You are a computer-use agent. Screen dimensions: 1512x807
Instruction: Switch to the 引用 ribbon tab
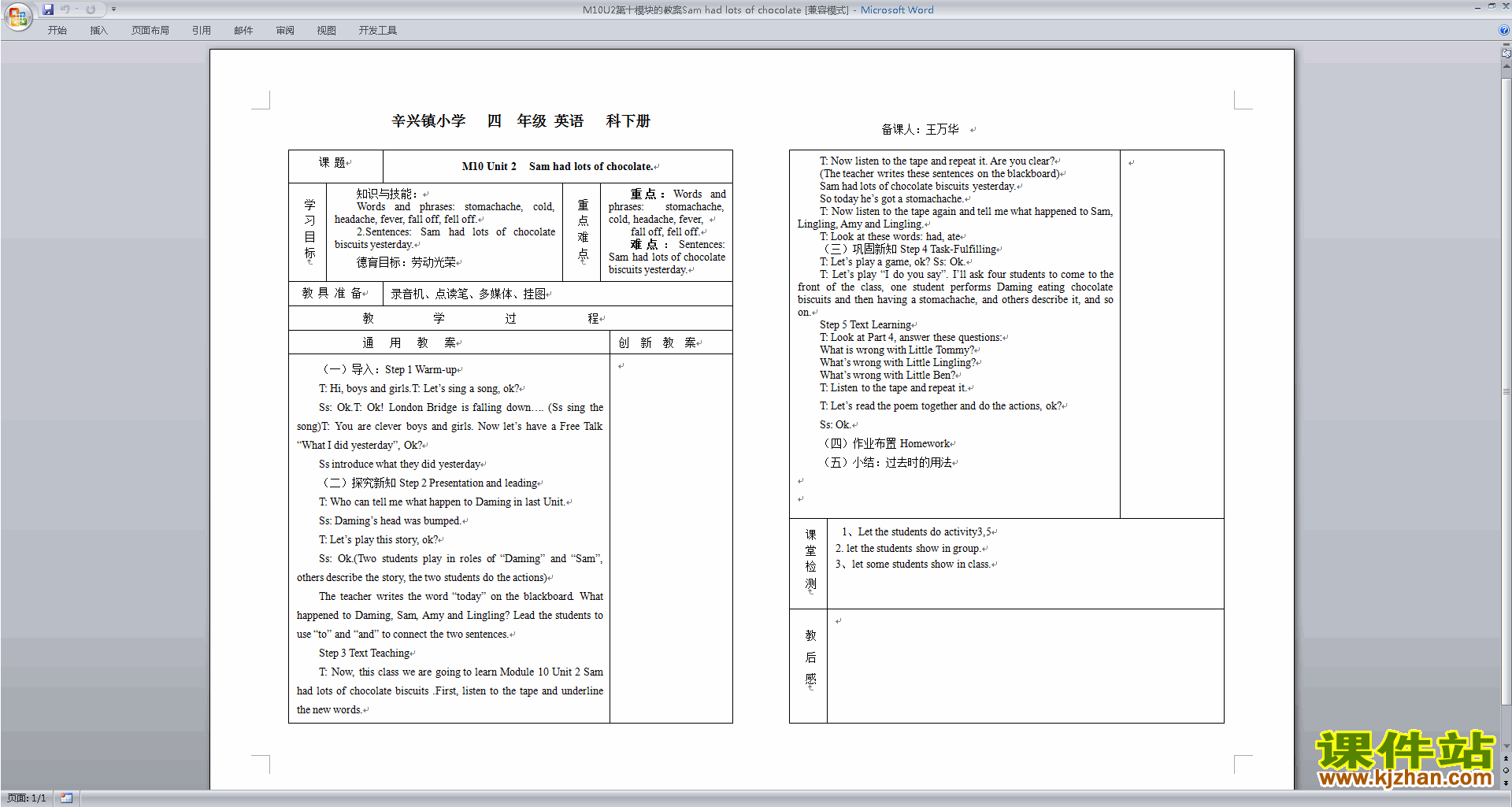[x=201, y=30]
